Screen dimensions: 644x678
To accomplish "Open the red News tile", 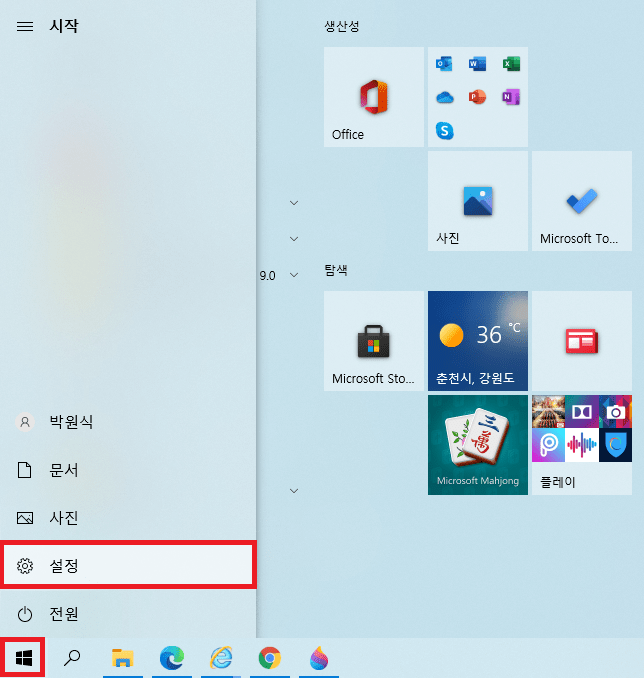I will pos(582,341).
